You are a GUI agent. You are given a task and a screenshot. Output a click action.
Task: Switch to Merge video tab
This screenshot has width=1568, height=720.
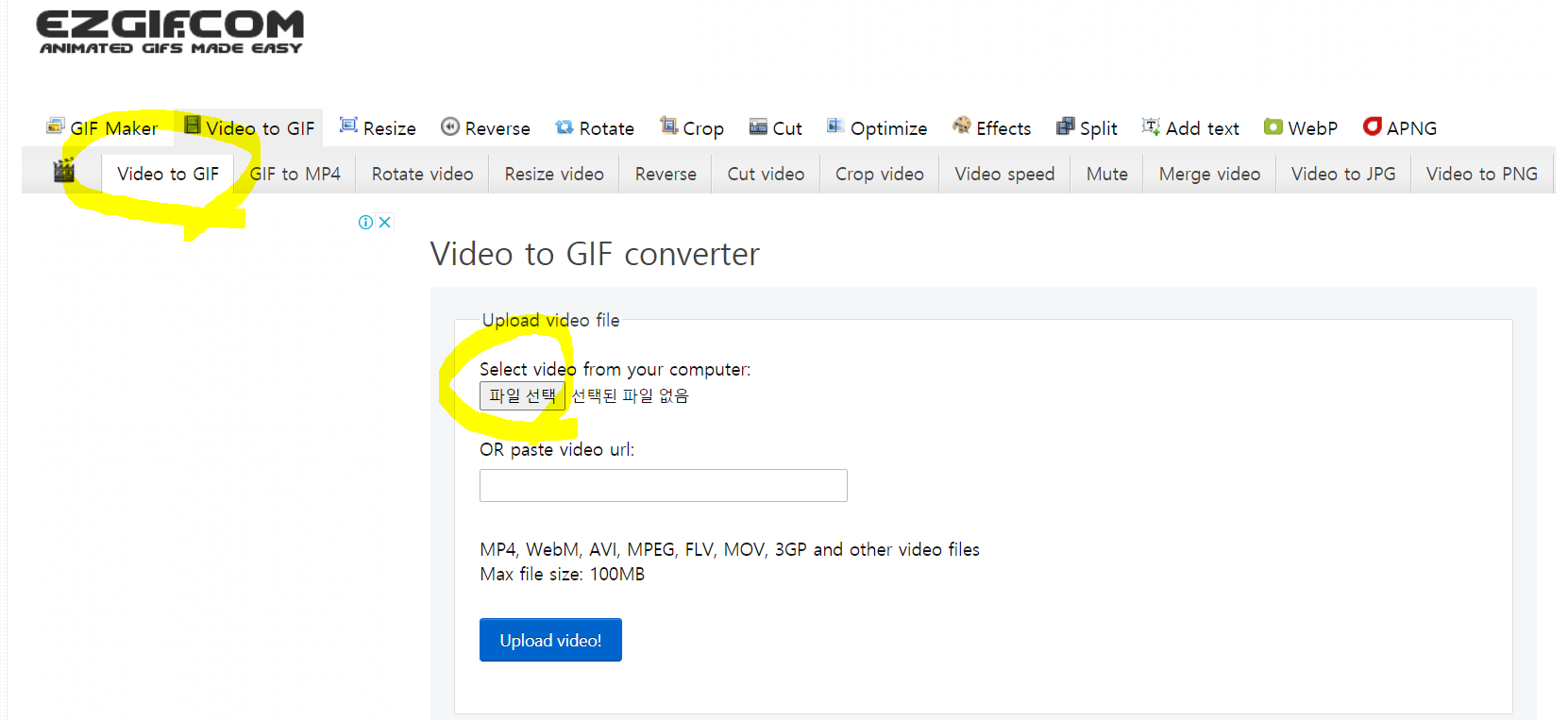click(1209, 174)
